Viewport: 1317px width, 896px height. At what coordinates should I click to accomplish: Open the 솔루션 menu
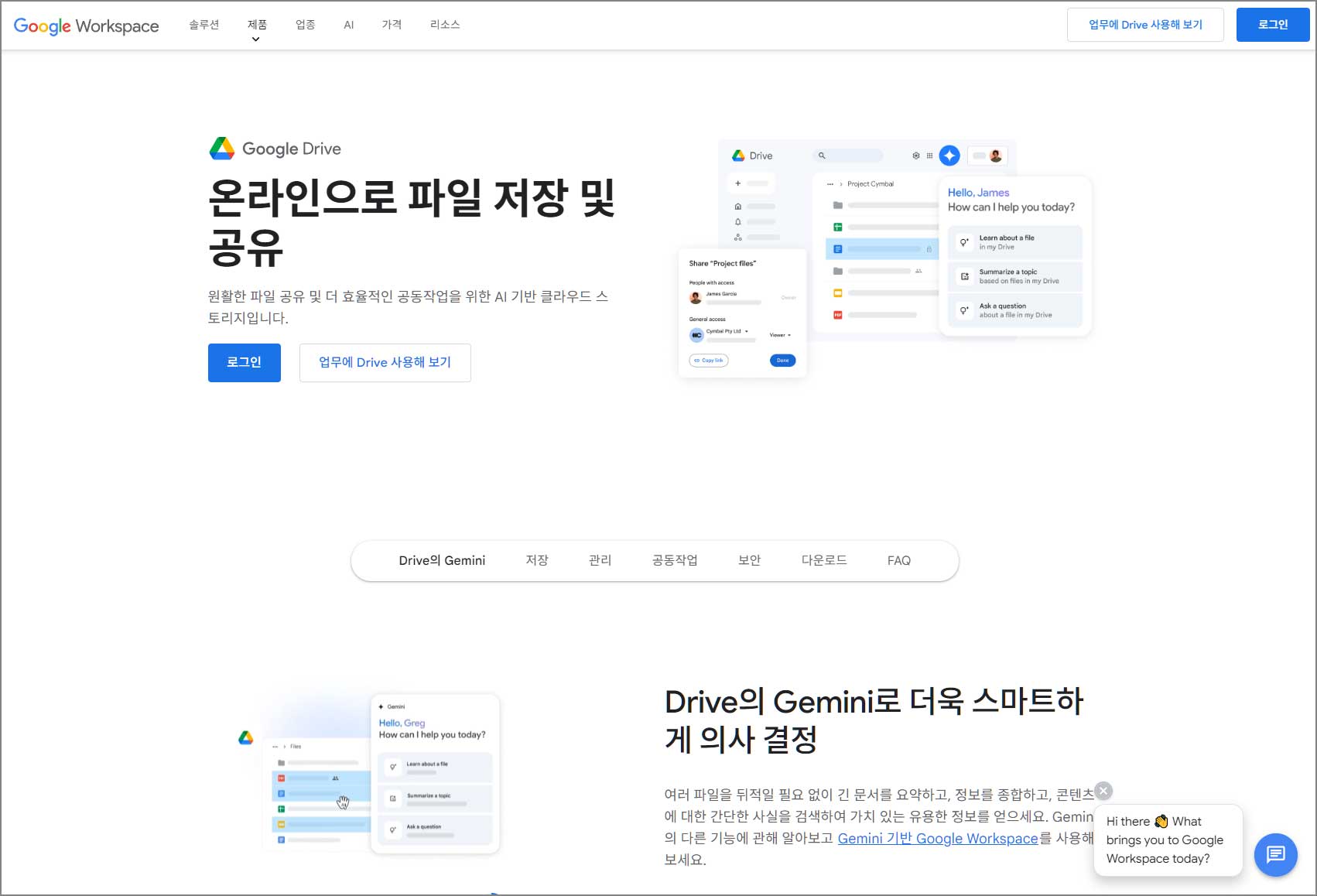click(203, 25)
